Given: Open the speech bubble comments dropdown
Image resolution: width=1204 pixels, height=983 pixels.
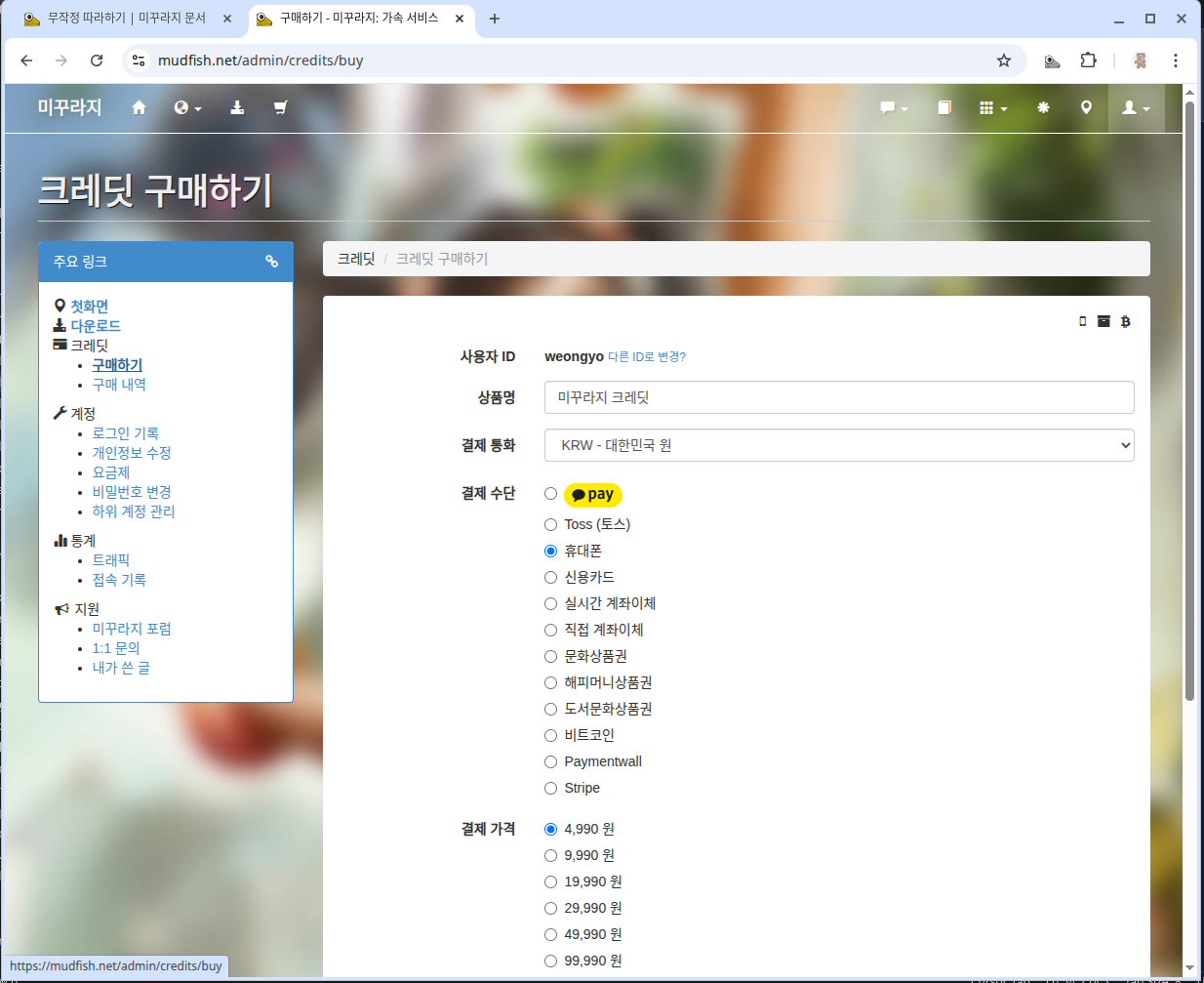Looking at the screenshot, I should [894, 107].
